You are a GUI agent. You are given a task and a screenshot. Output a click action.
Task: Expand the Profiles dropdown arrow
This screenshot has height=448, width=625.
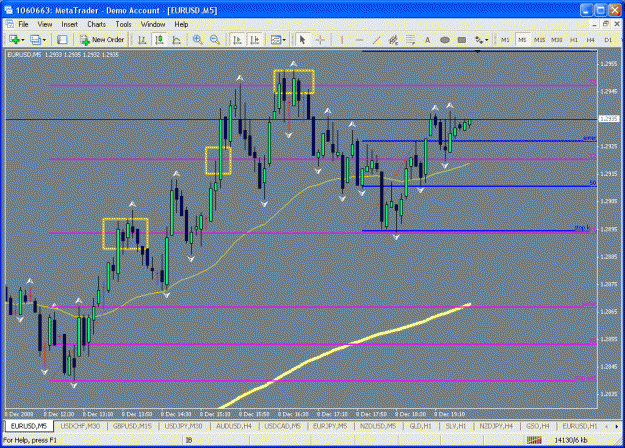tap(44, 40)
